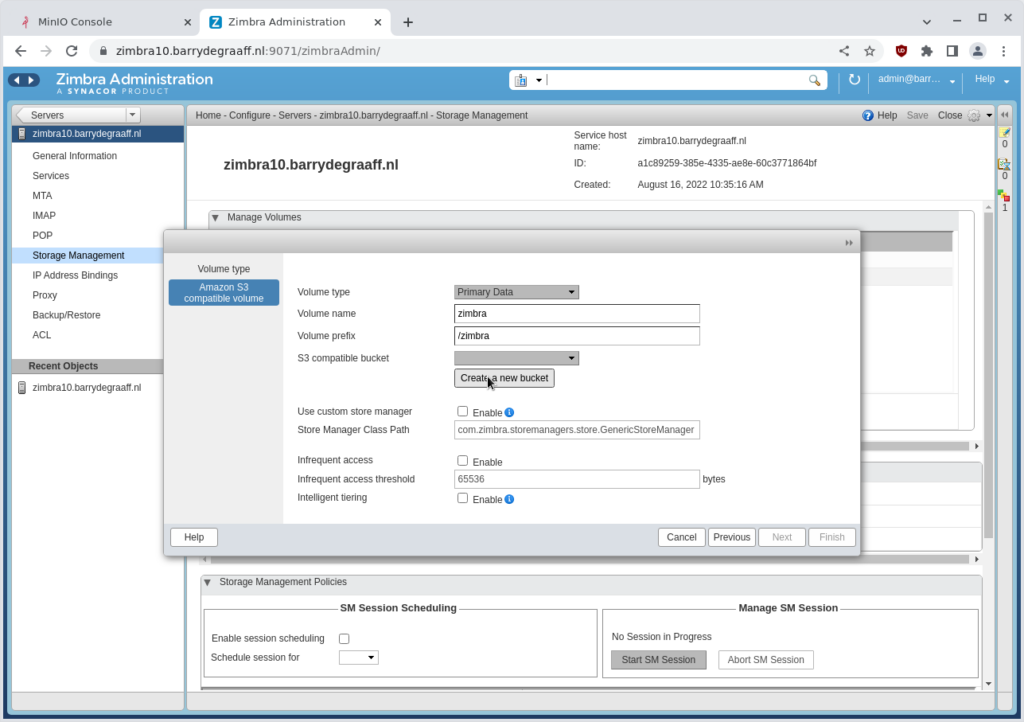1024x722 pixels.
Task: Open the Volume type Primary Data dropdown
Action: (516, 292)
